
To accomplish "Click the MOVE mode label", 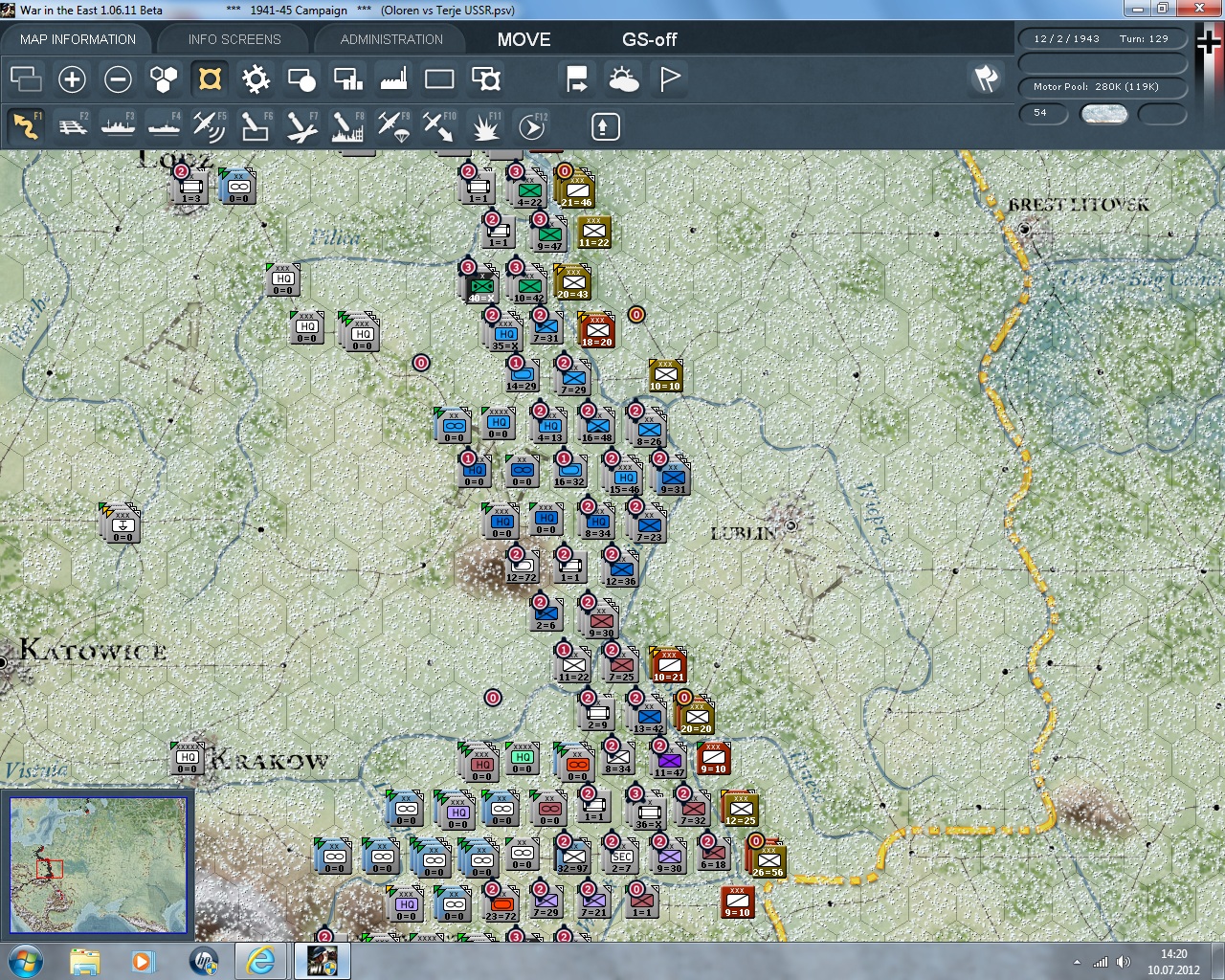I will (523, 39).
